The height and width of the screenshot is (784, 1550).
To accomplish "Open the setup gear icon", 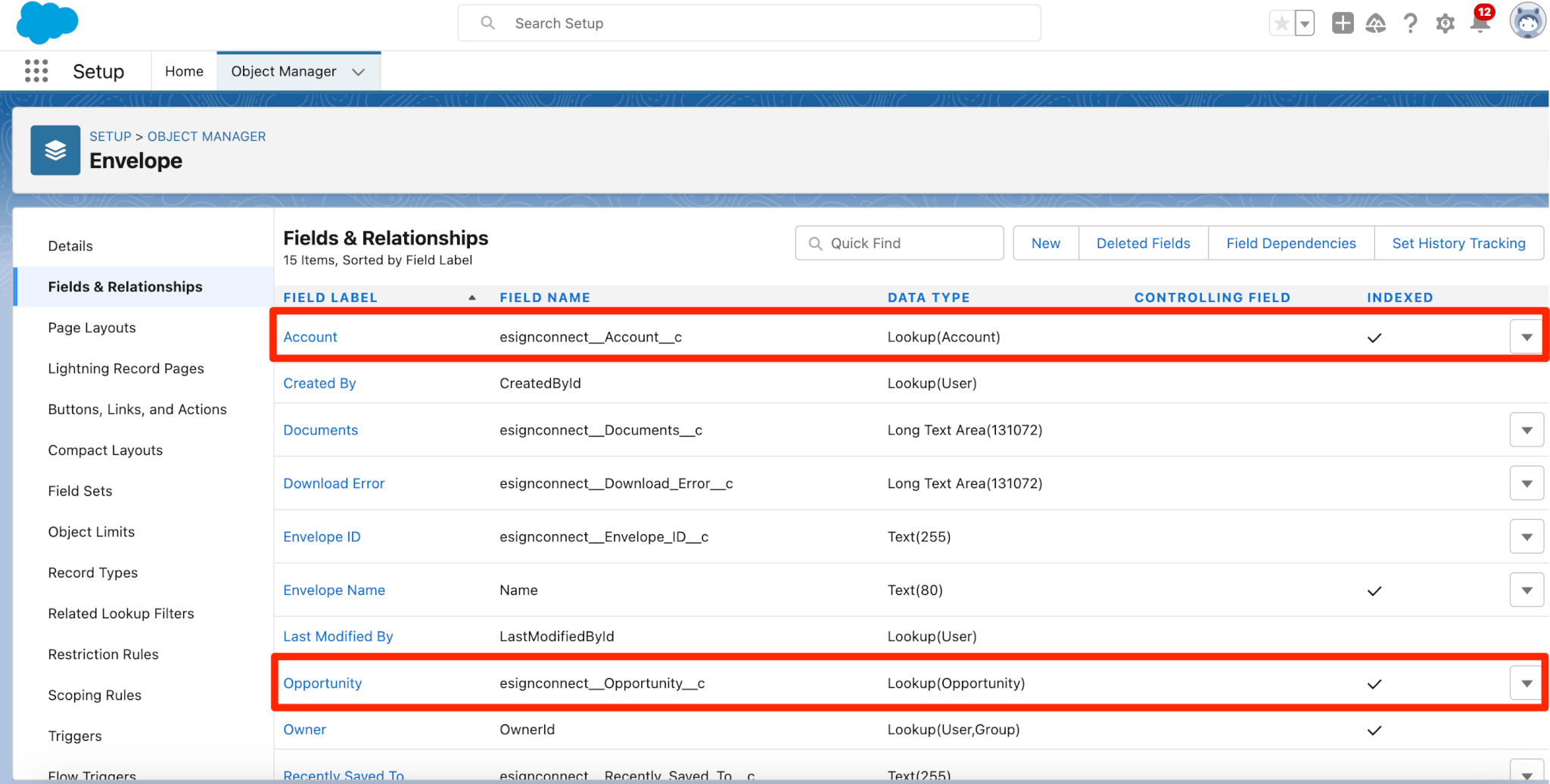I will click(1445, 23).
